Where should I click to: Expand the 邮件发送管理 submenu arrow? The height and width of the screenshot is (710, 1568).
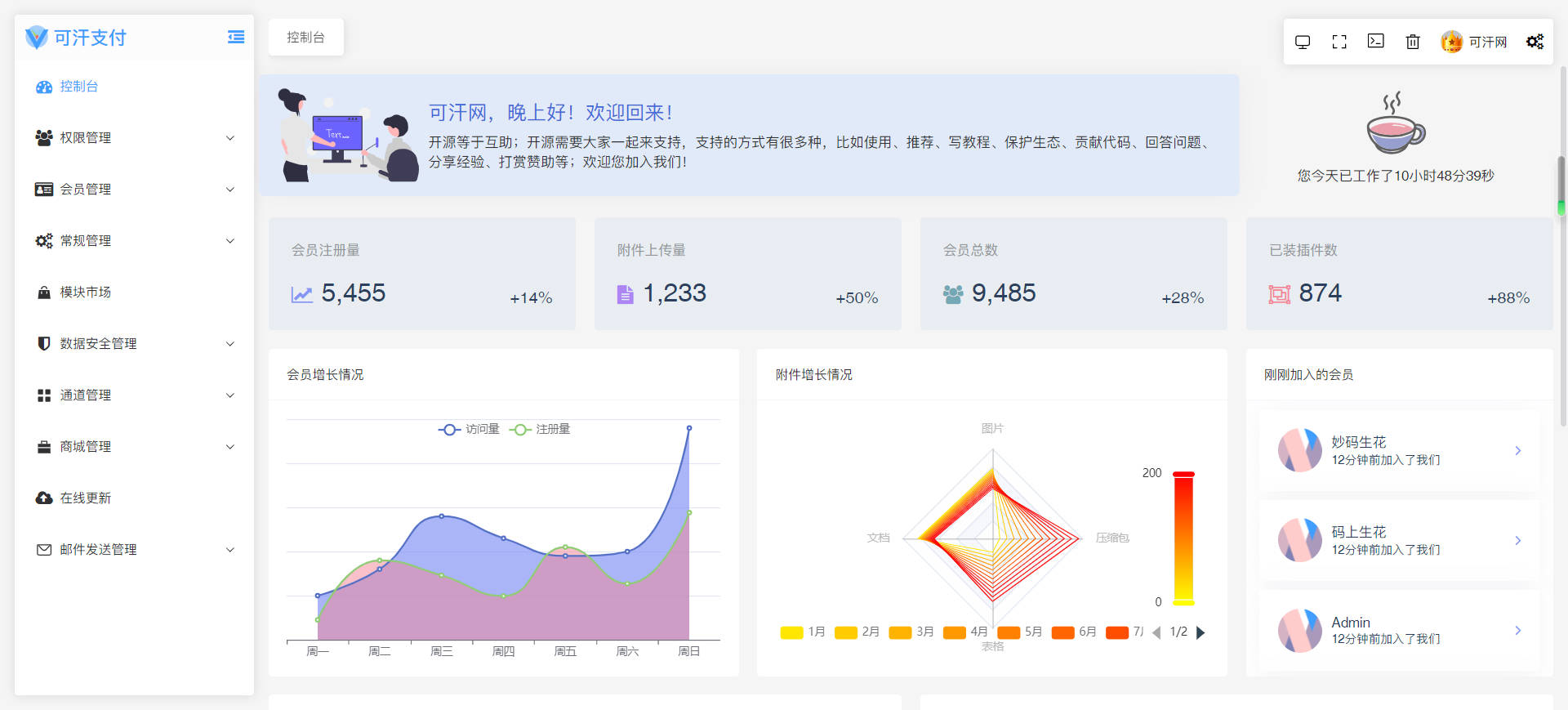click(230, 550)
